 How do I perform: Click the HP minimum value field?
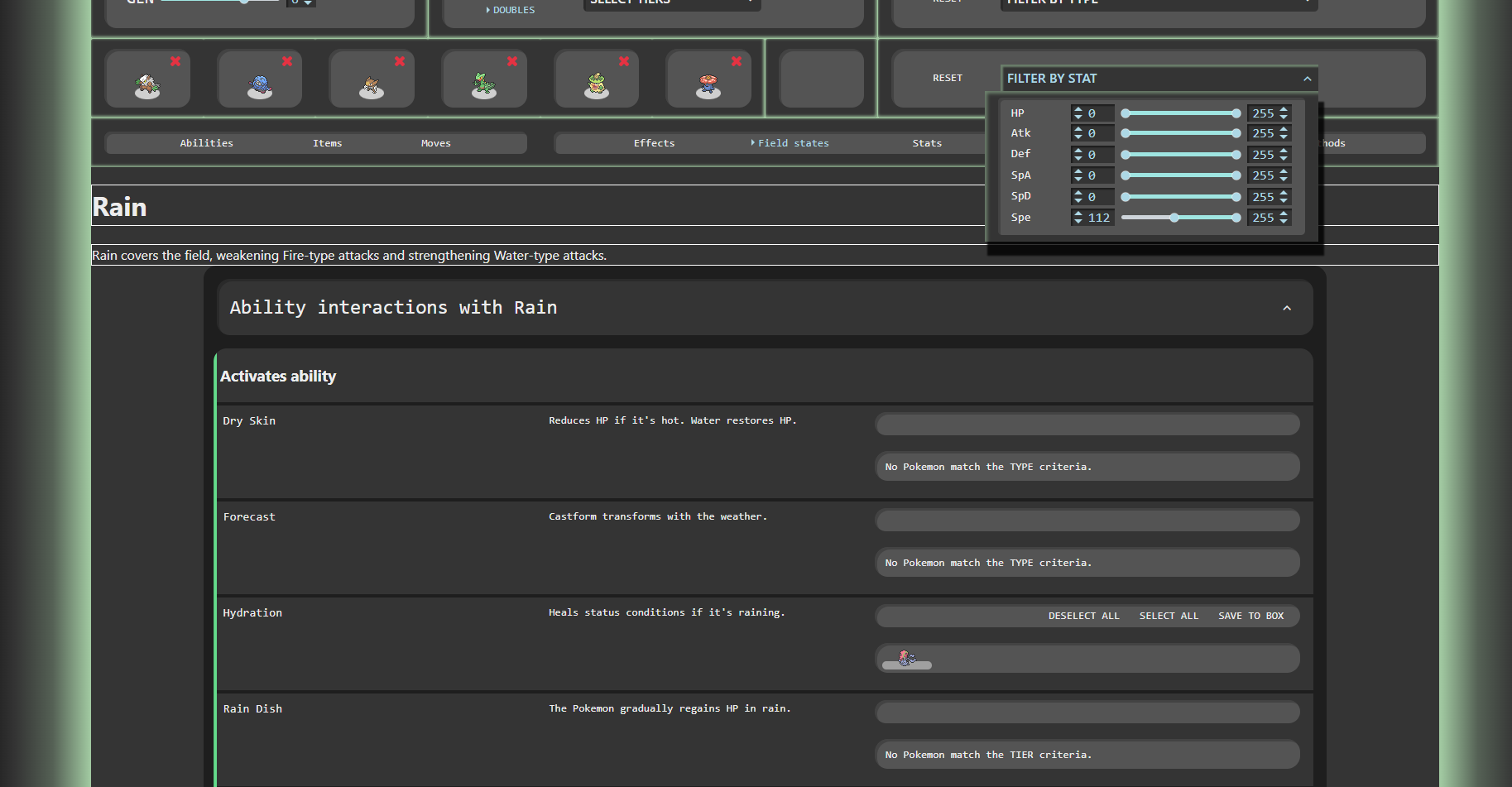[1099, 113]
